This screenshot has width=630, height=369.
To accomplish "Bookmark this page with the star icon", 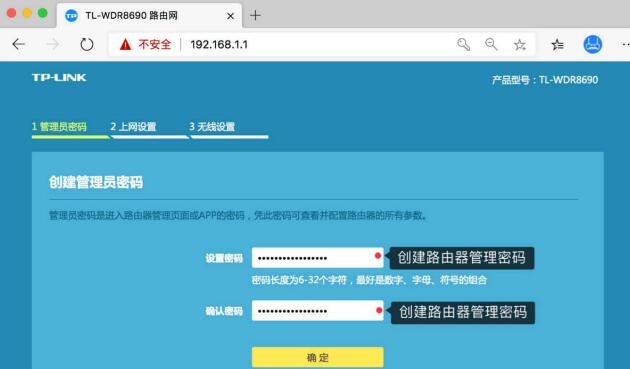I will pyautogui.click(x=520, y=45).
